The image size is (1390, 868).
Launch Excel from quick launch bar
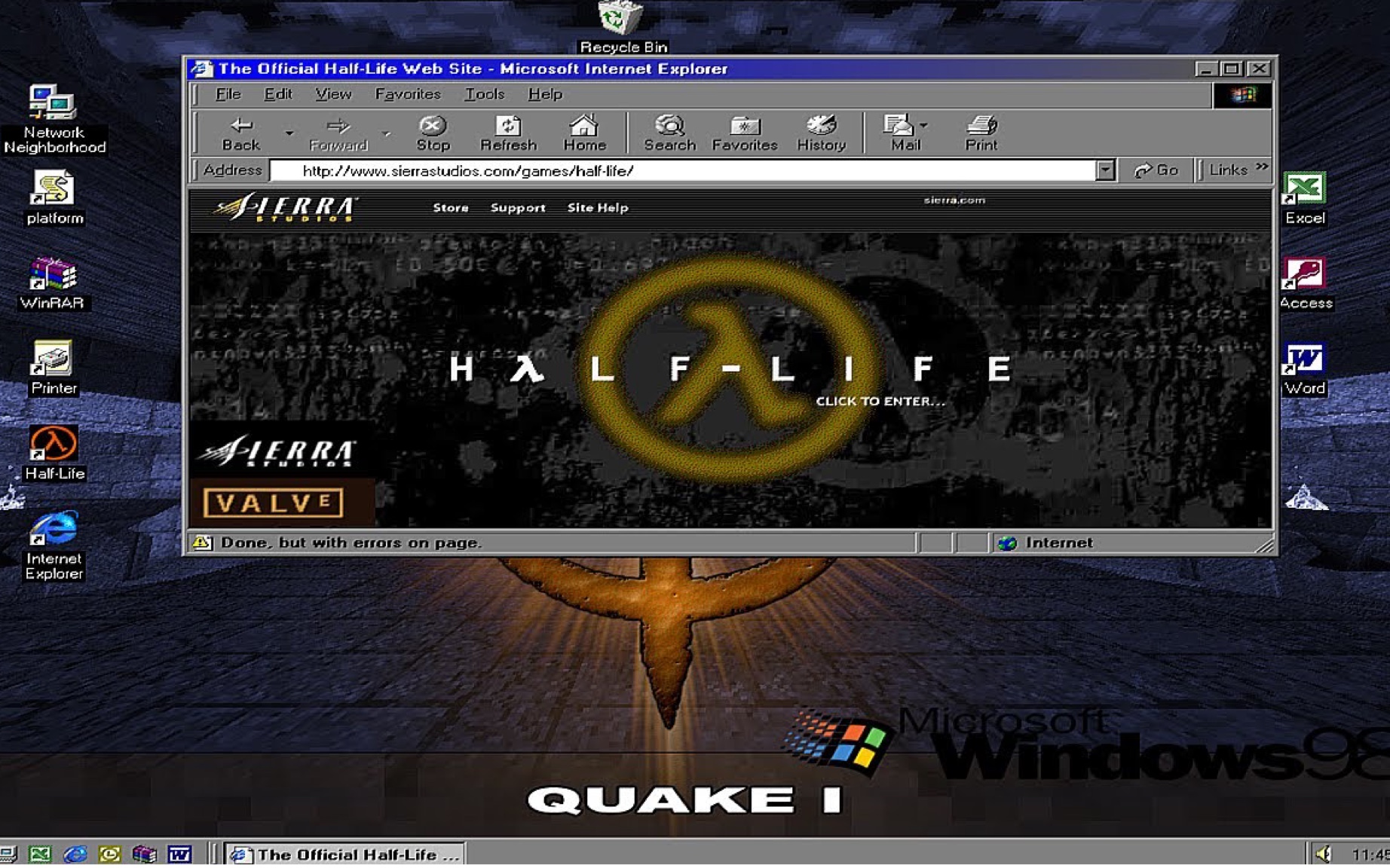click(40, 854)
